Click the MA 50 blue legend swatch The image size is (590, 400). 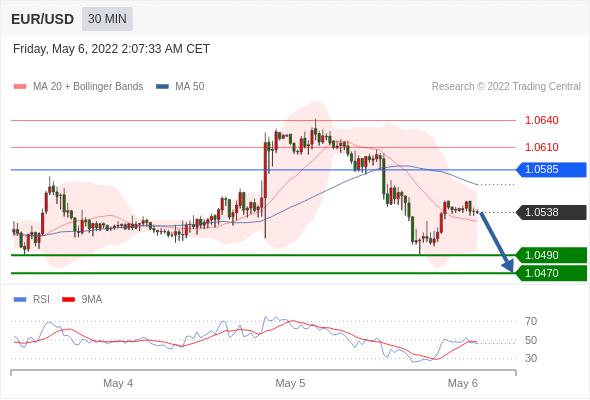[163, 87]
